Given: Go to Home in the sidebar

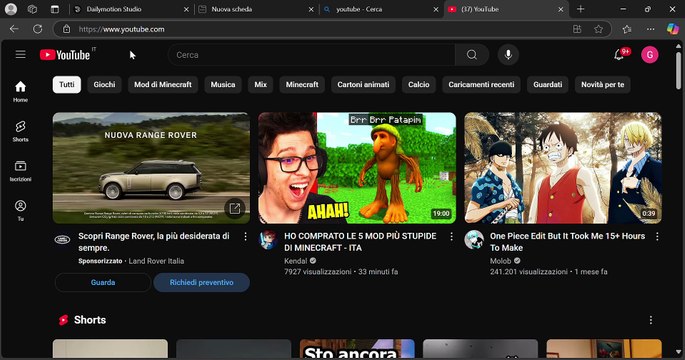Looking at the screenshot, I should pyautogui.click(x=21, y=91).
